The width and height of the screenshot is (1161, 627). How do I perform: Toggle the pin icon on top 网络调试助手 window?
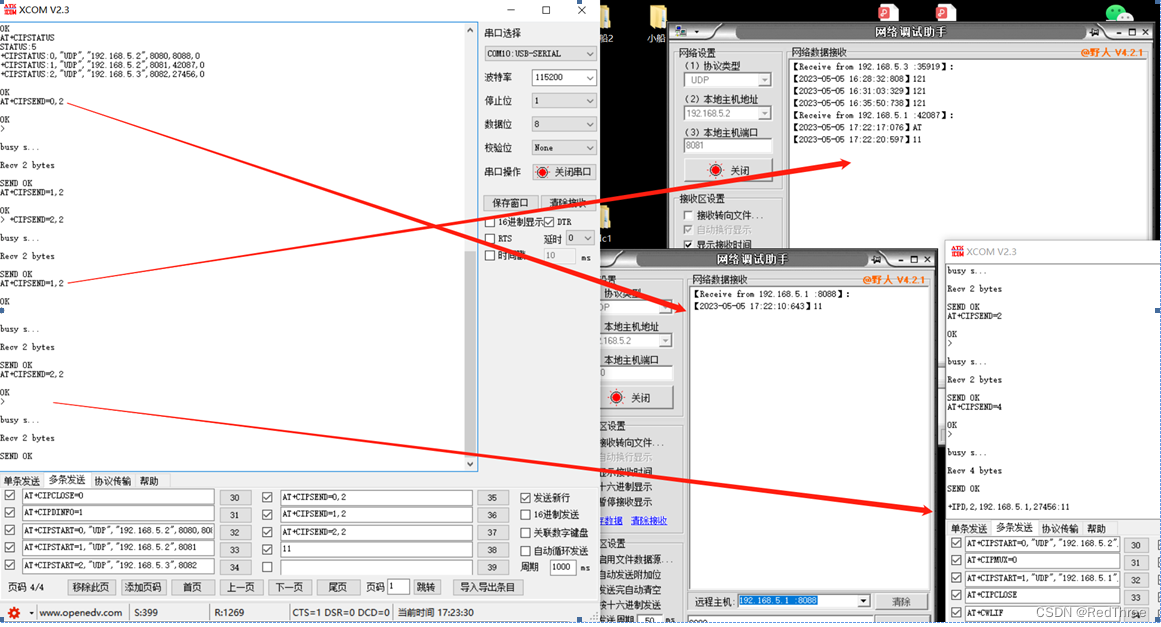[1094, 32]
